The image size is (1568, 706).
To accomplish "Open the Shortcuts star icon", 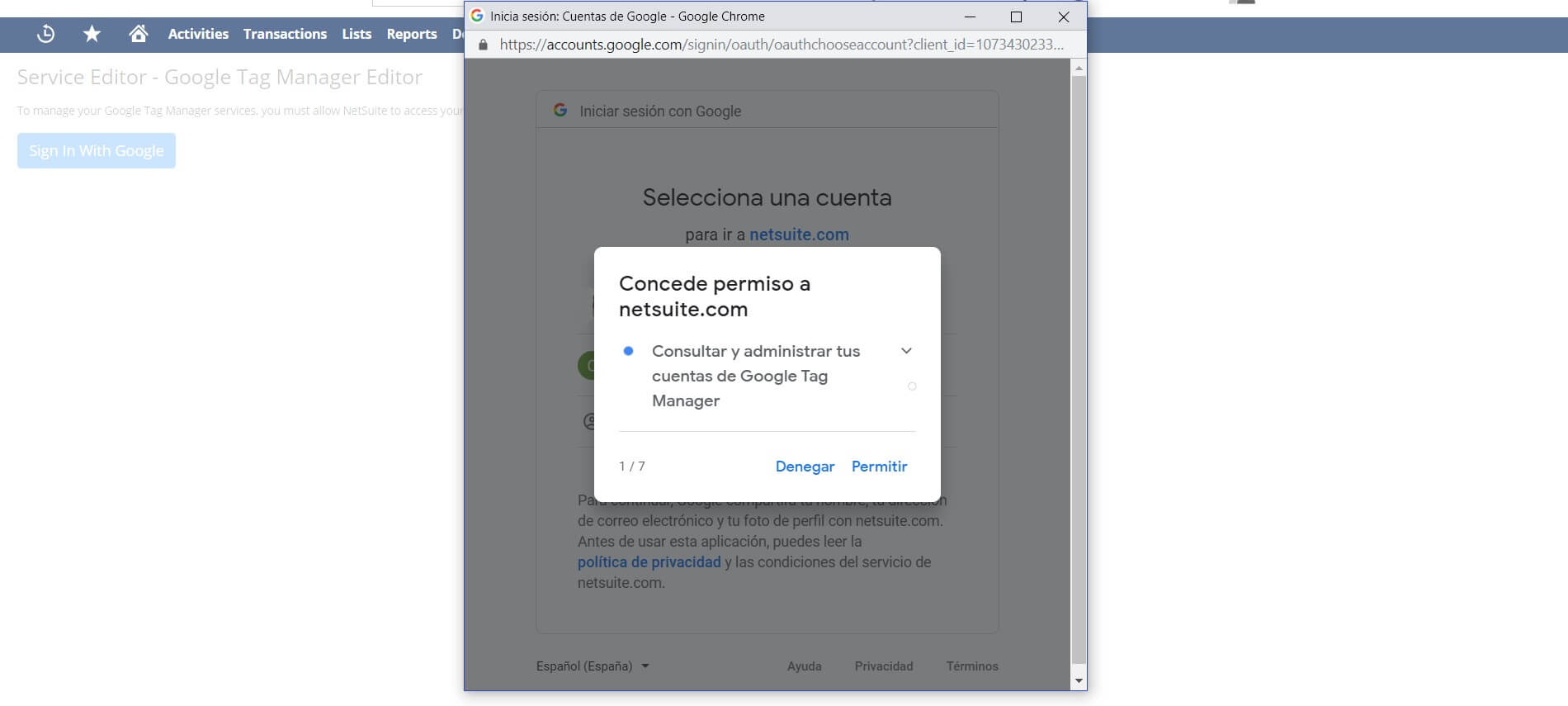I will coord(92,34).
